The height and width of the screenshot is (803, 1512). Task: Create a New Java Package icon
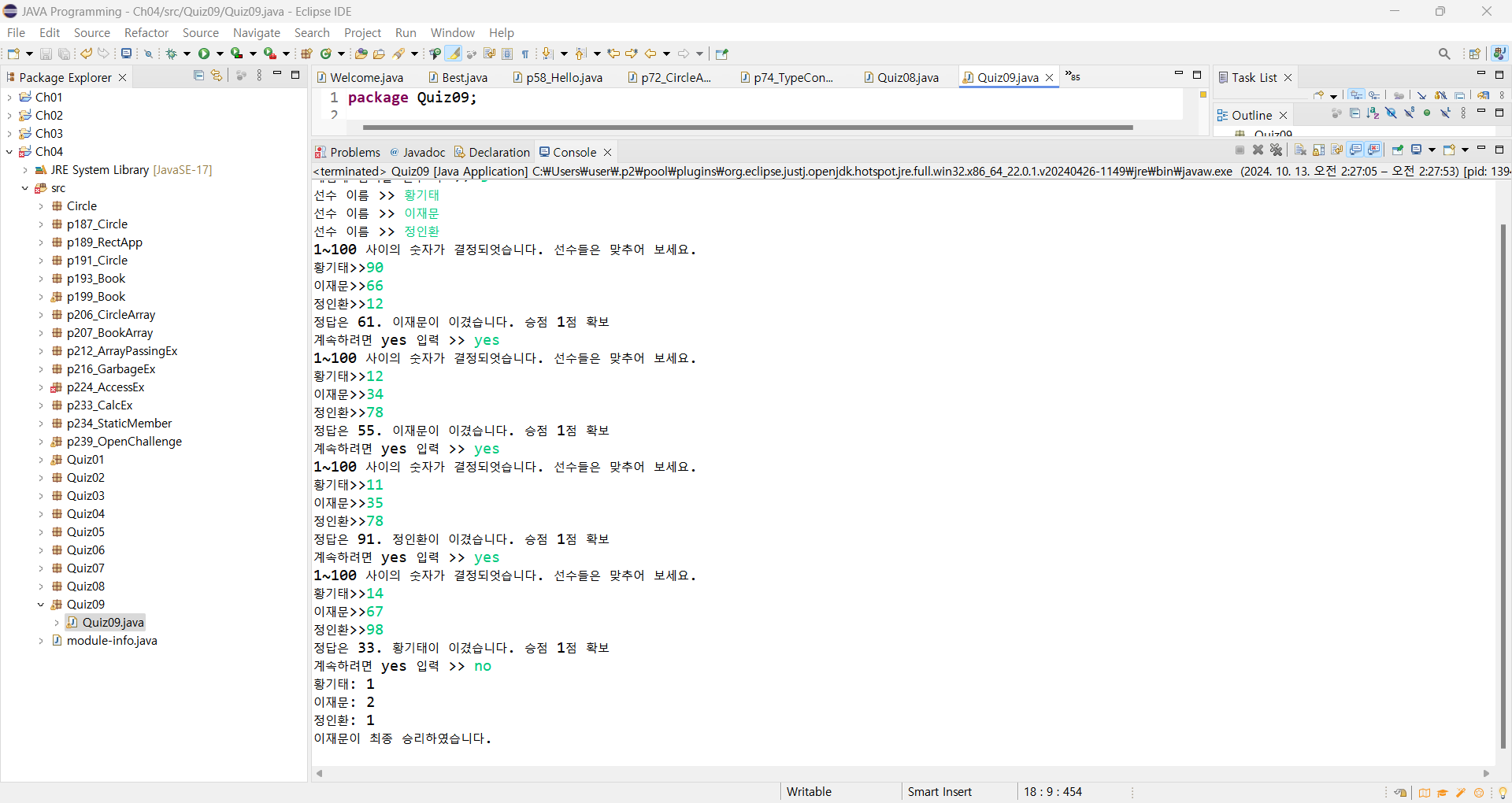point(306,54)
